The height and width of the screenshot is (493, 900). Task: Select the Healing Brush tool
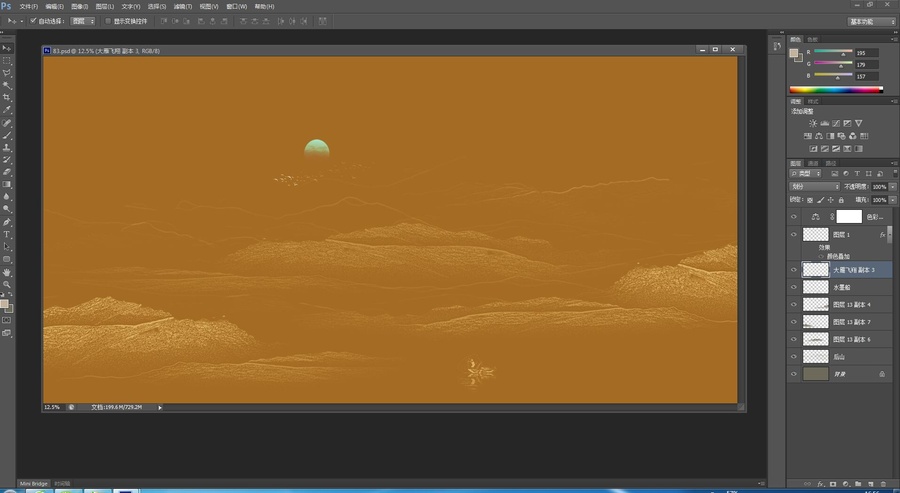[x=7, y=123]
